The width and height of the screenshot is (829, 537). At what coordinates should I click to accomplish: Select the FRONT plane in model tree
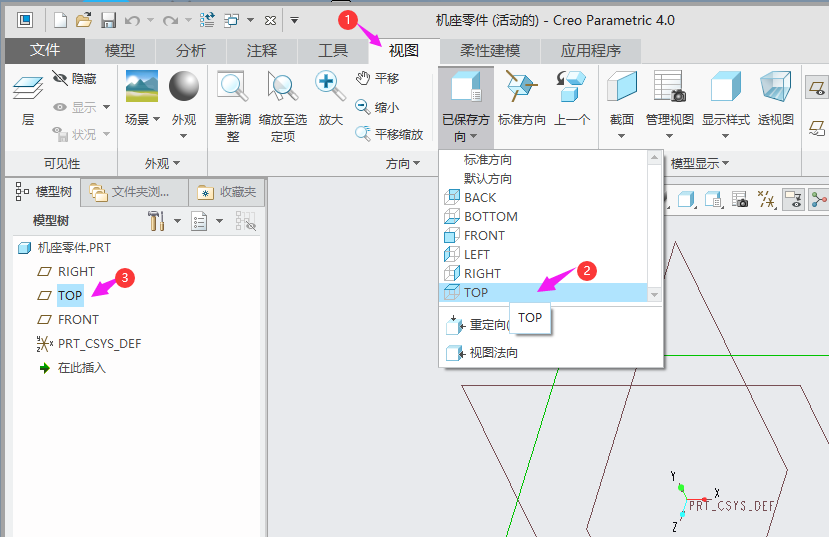(x=78, y=320)
